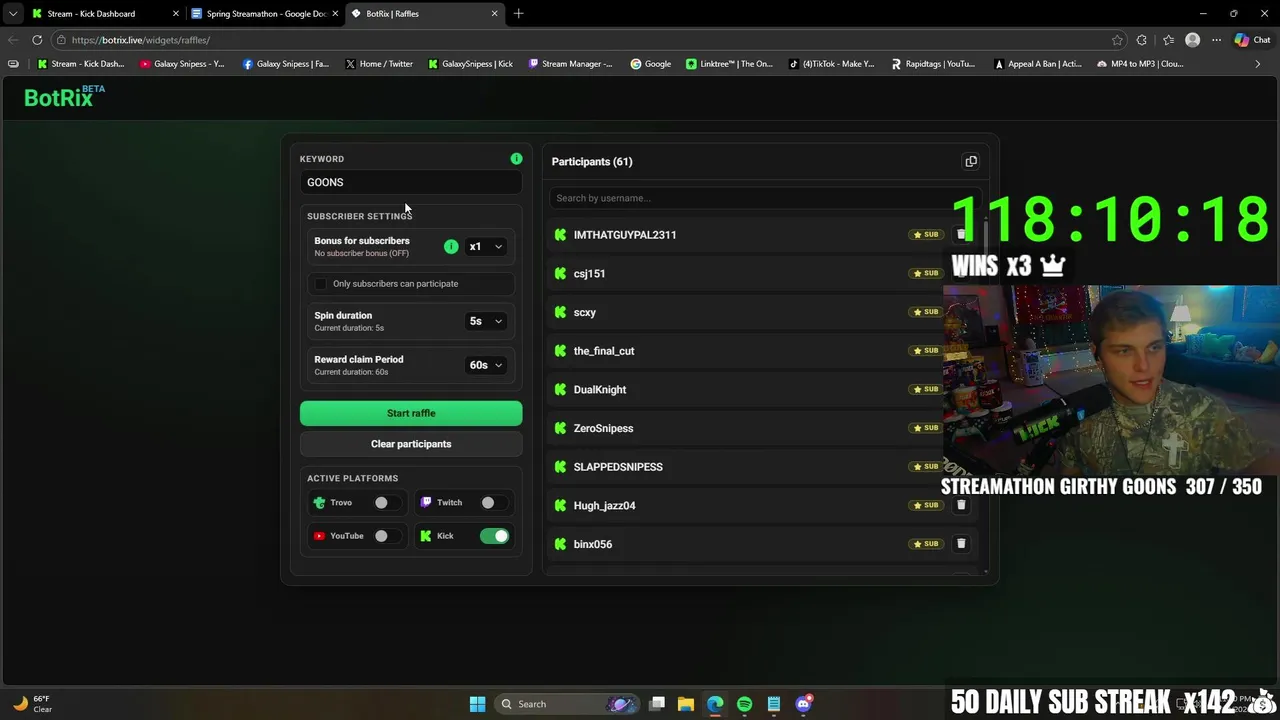Click the browser address bar URL
This screenshot has width=1280, height=720.
[141, 40]
